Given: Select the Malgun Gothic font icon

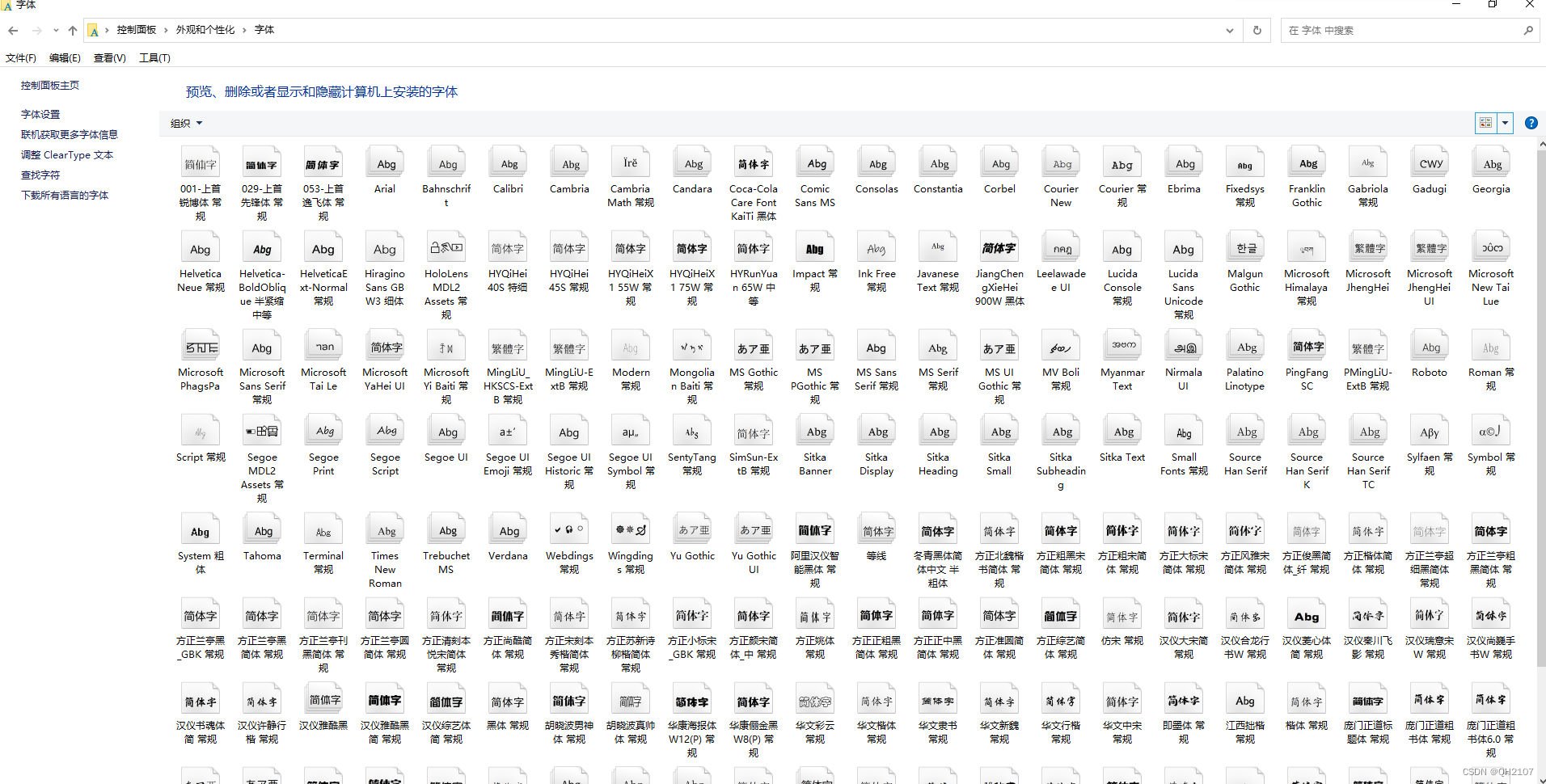Looking at the screenshot, I should 1245,248.
